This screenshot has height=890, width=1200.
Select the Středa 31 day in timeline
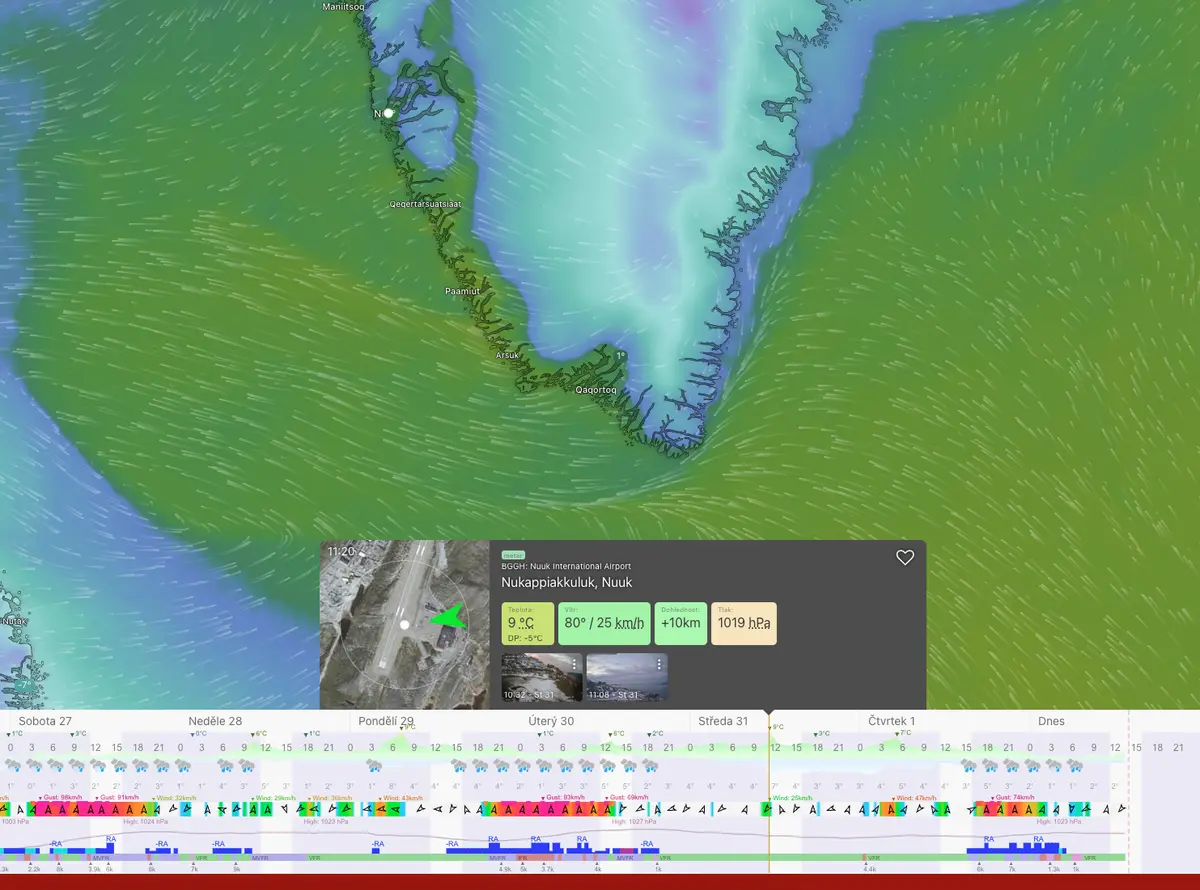(x=723, y=721)
